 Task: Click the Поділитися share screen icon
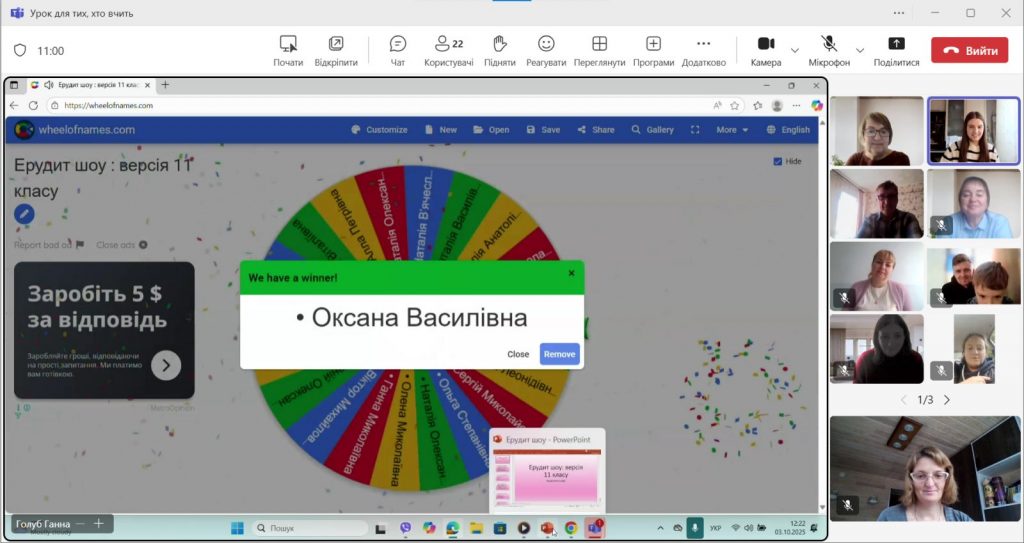coord(896,44)
